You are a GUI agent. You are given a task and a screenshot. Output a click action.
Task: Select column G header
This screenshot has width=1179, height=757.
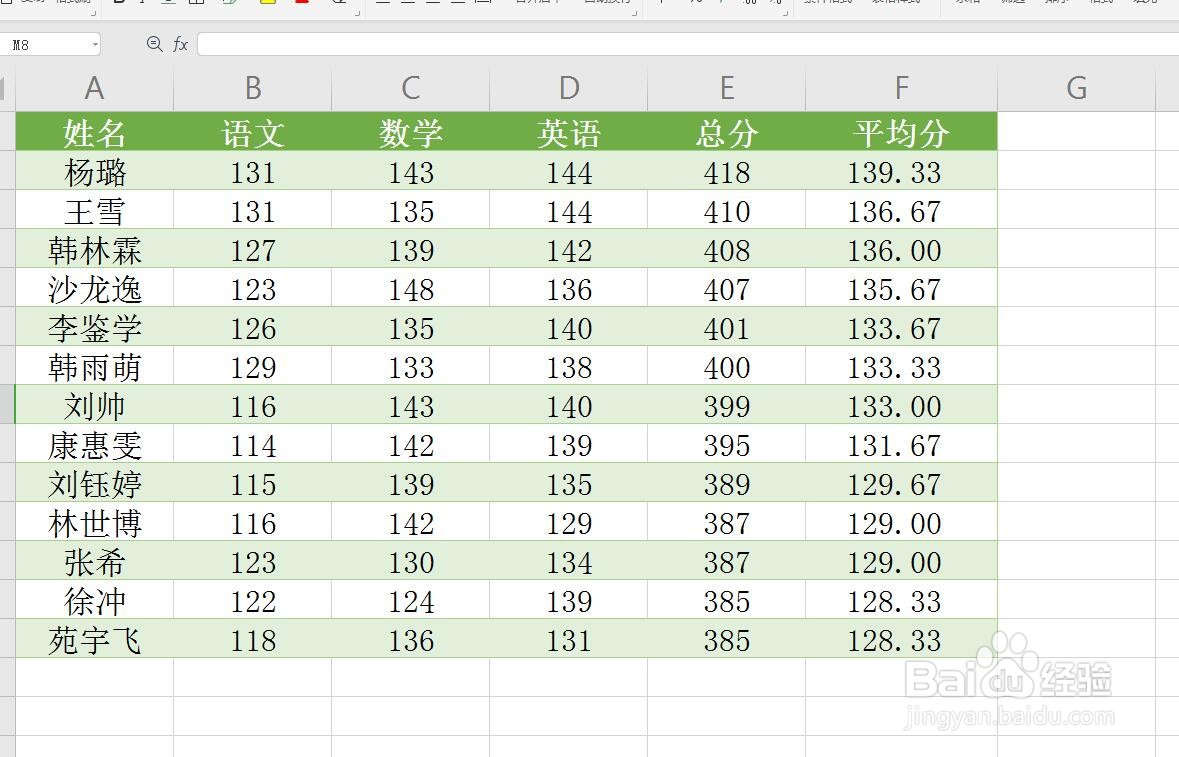coord(1077,89)
